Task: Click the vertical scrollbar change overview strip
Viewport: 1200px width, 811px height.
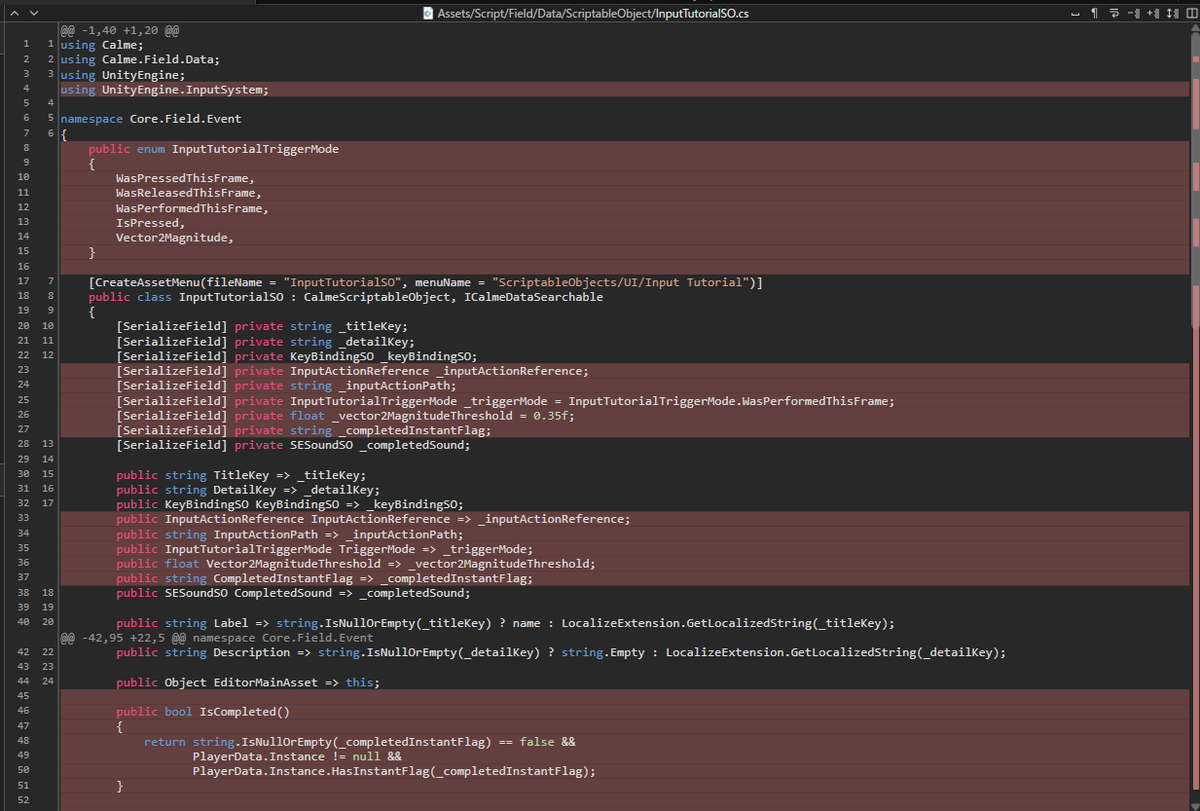Action: [1195, 417]
